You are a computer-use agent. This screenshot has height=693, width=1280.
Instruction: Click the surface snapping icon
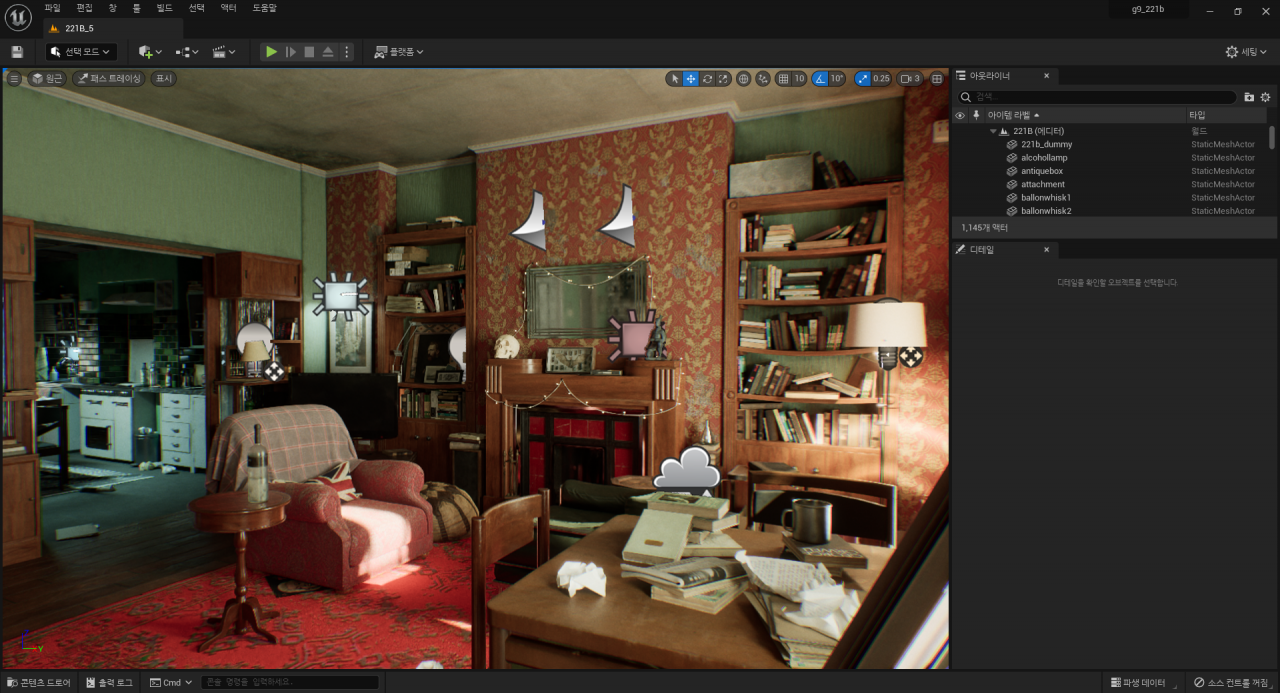(x=764, y=79)
